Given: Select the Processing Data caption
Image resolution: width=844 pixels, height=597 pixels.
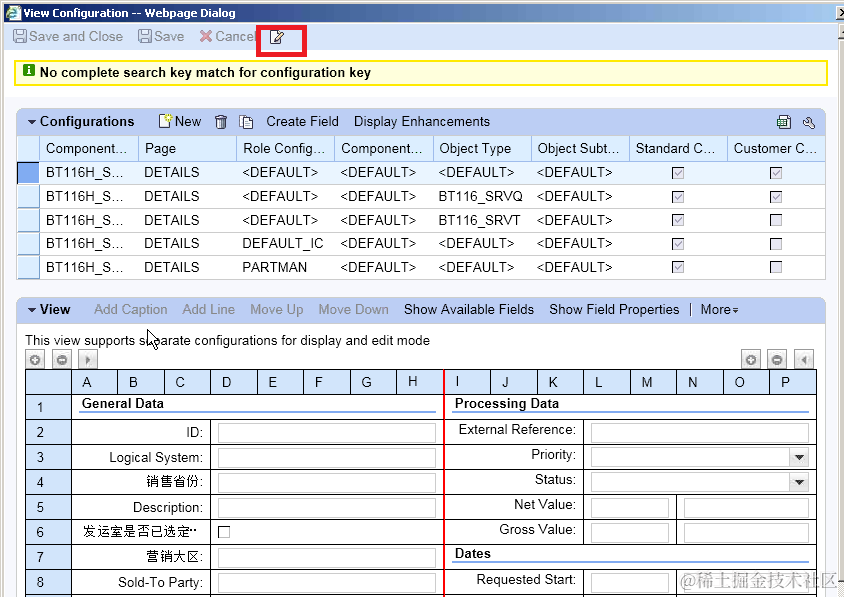Looking at the screenshot, I should pos(507,404).
